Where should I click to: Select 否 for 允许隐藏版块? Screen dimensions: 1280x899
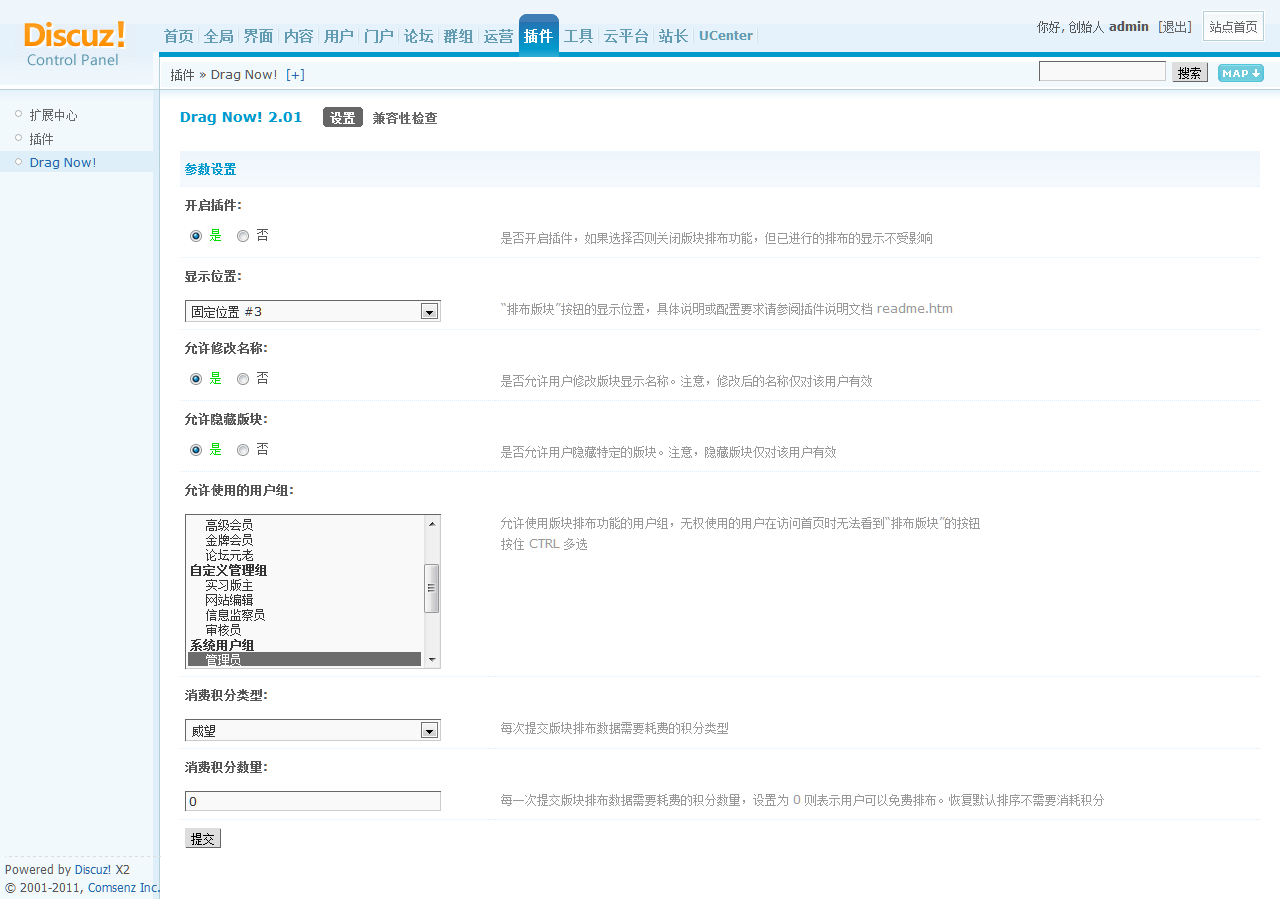pos(243,450)
